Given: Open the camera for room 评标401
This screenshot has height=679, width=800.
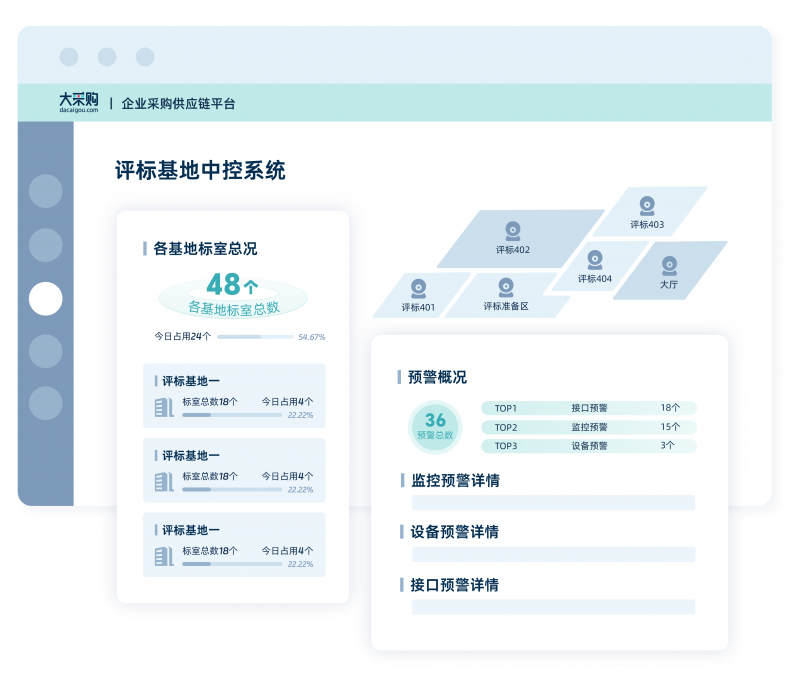Looking at the screenshot, I should point(418,288).
